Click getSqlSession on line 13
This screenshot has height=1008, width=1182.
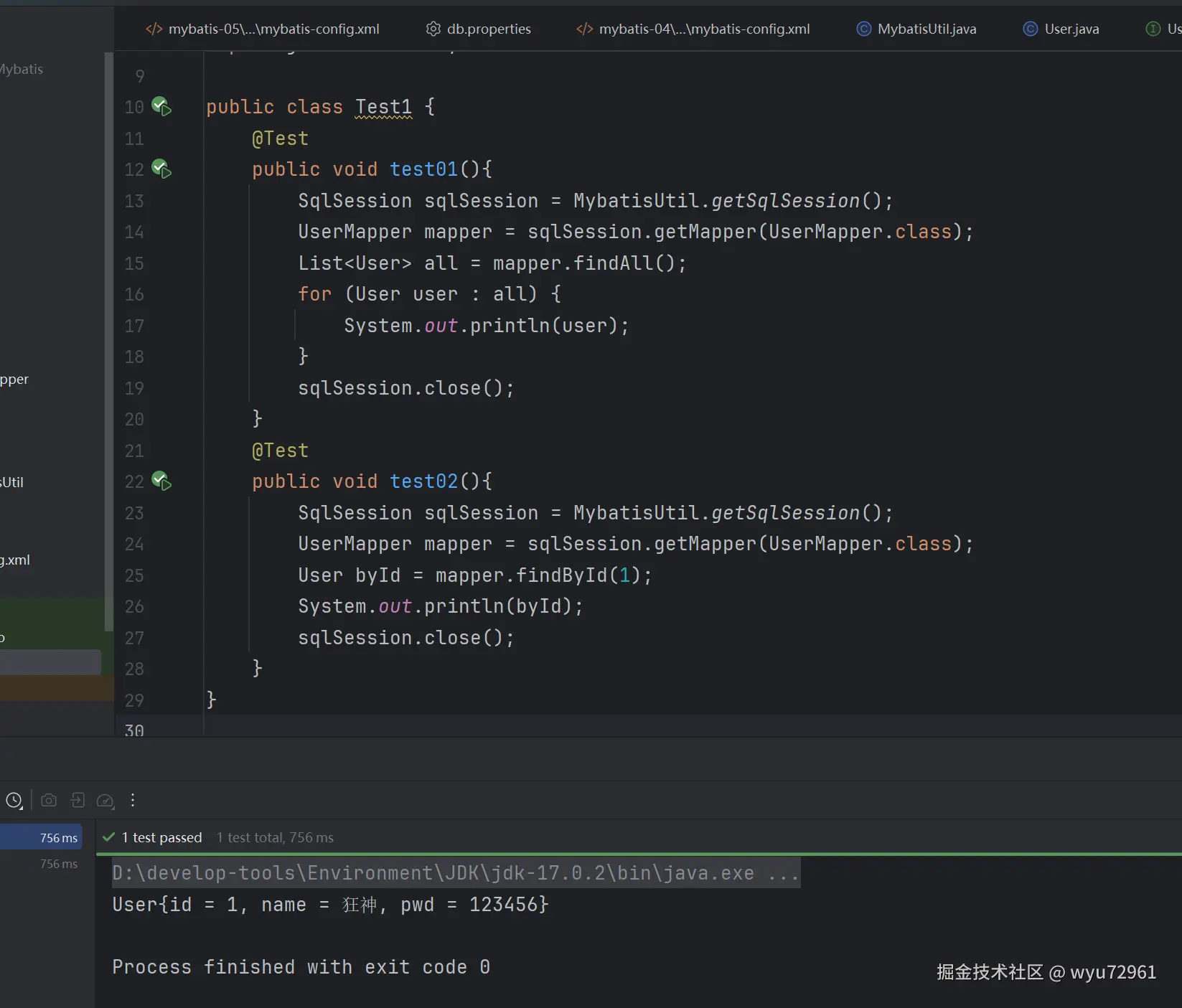[x=786, y=201]
